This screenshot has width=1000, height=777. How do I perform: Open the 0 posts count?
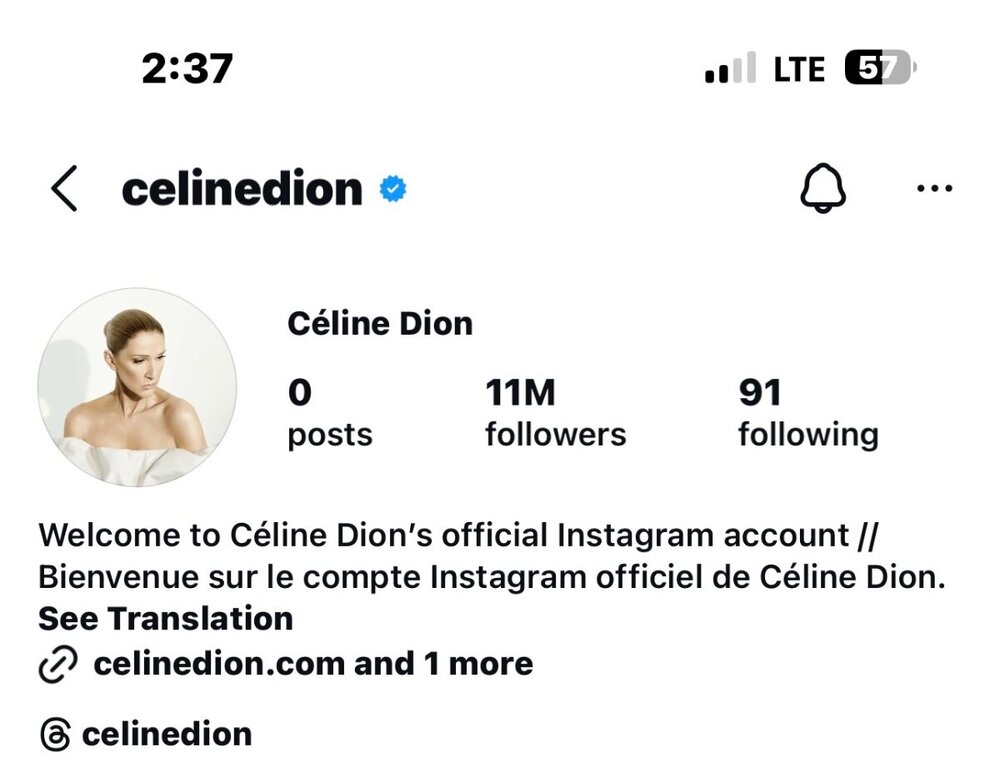329,413
